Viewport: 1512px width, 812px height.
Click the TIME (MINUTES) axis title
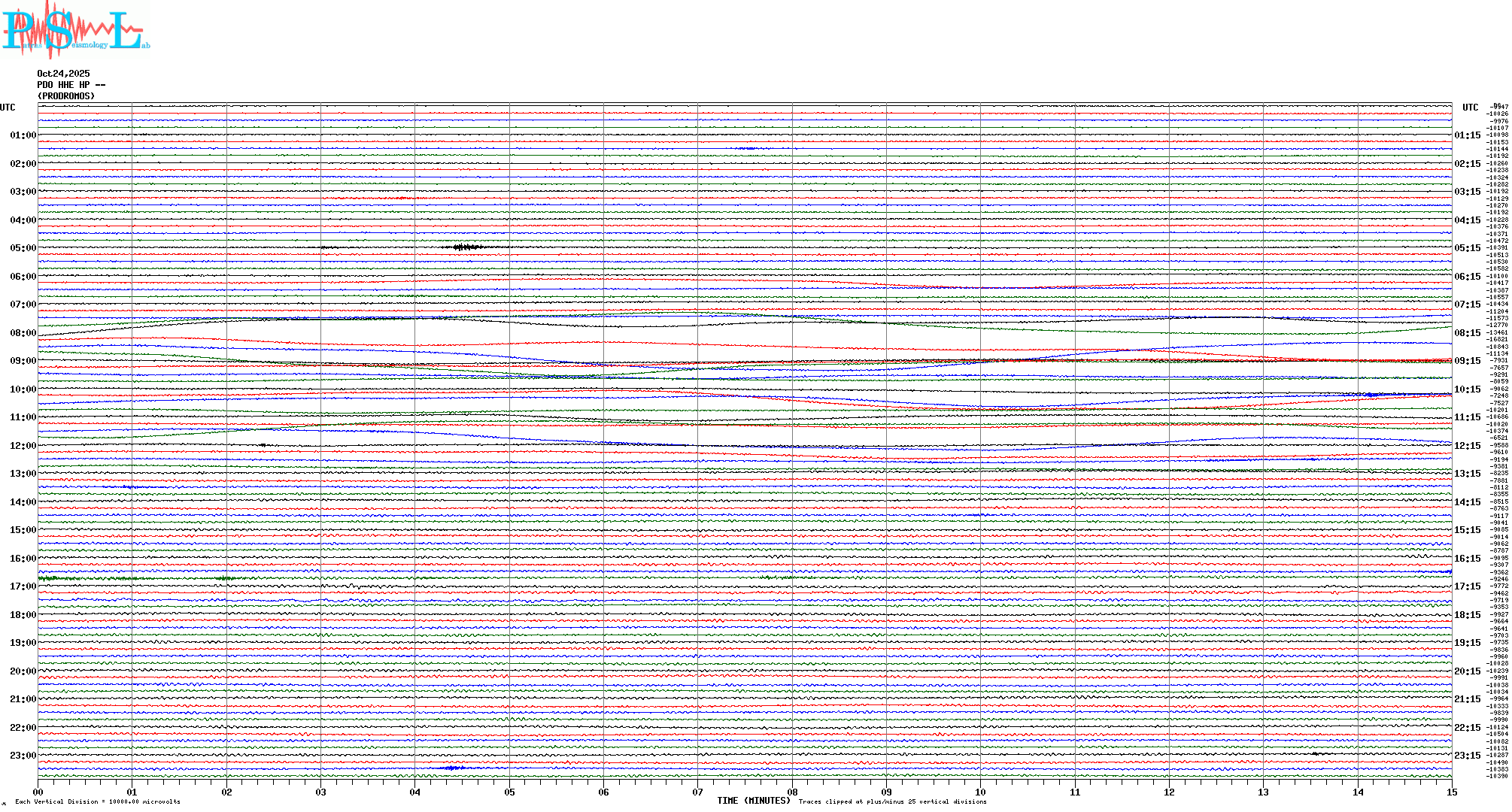point(753,801)
